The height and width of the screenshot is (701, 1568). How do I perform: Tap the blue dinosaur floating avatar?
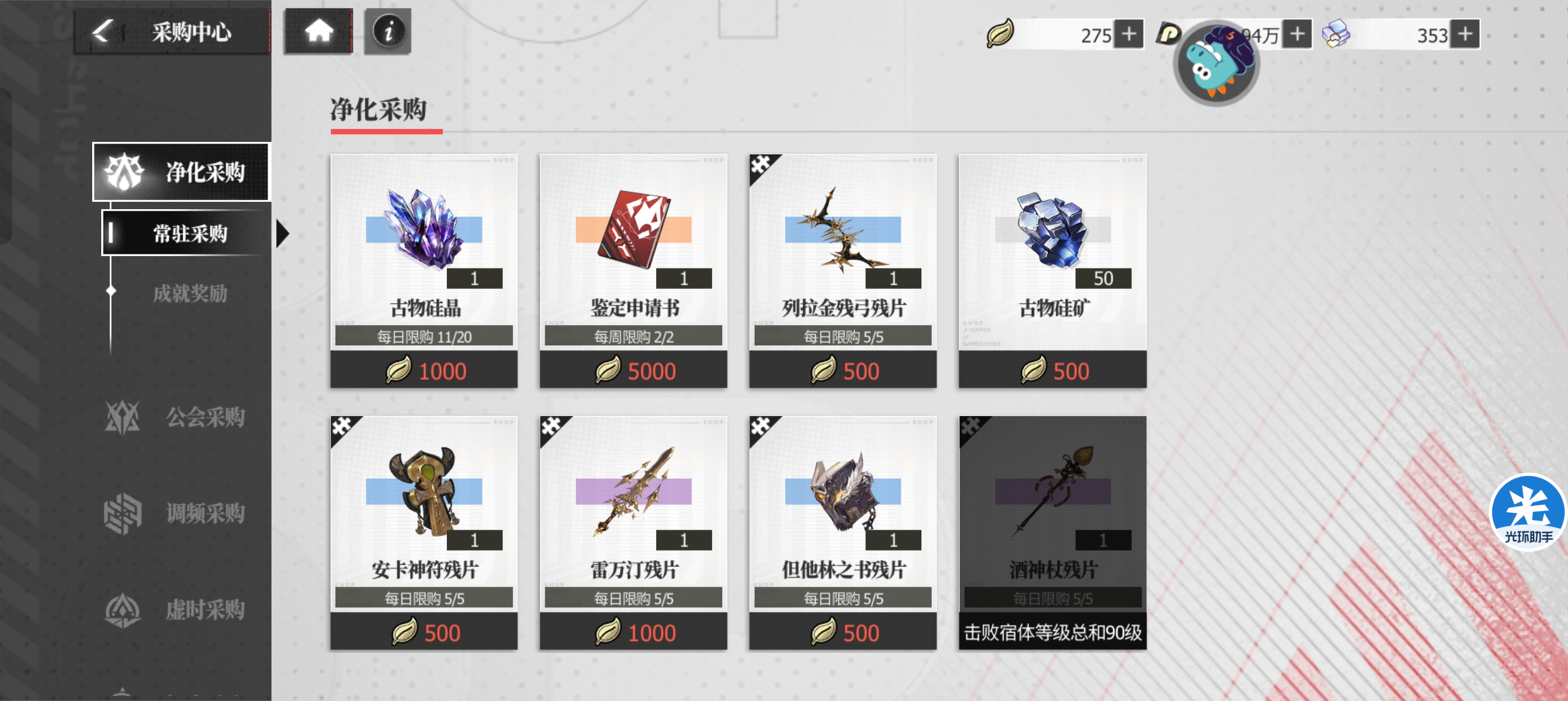pos(1216,63)
